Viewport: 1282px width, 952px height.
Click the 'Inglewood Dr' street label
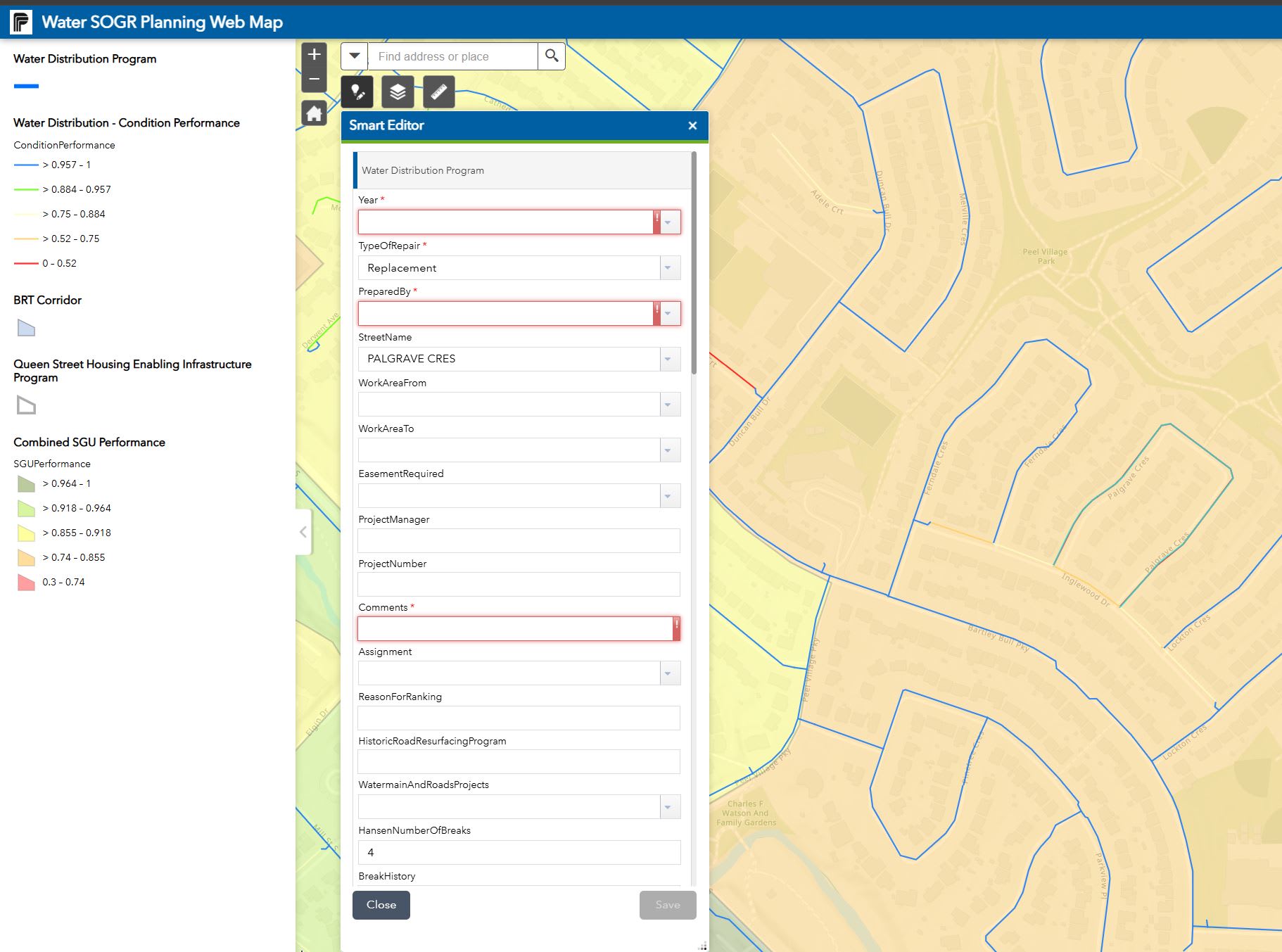tap(1086, 590)
